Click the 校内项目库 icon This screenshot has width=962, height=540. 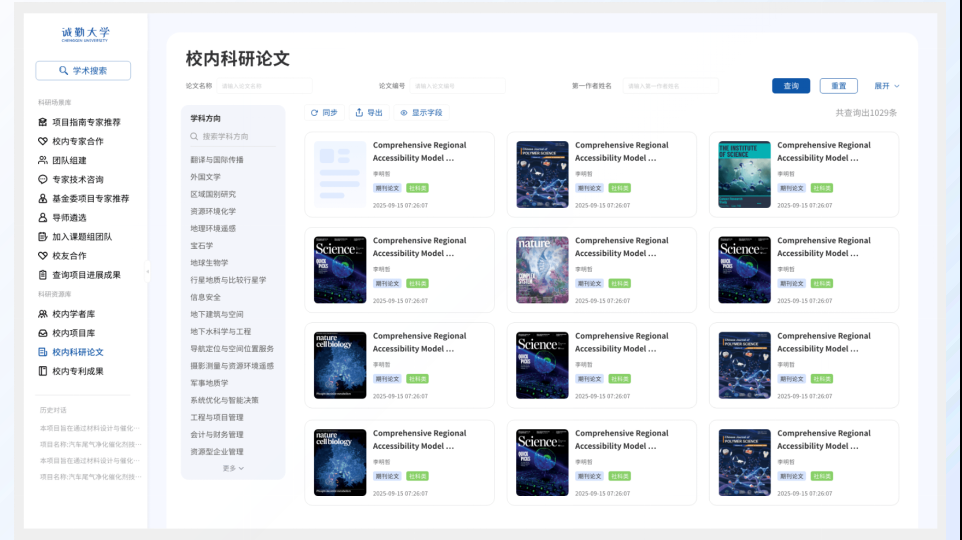coord(42,333)
